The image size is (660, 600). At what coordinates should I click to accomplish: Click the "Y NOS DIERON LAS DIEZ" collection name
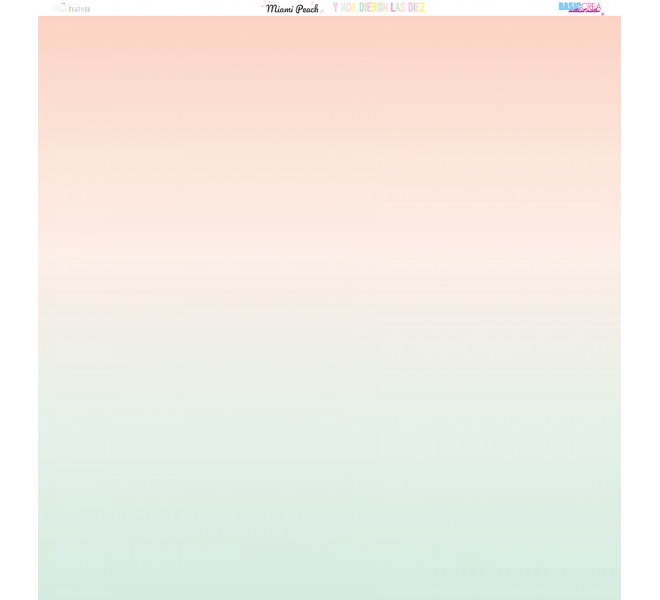379,8
